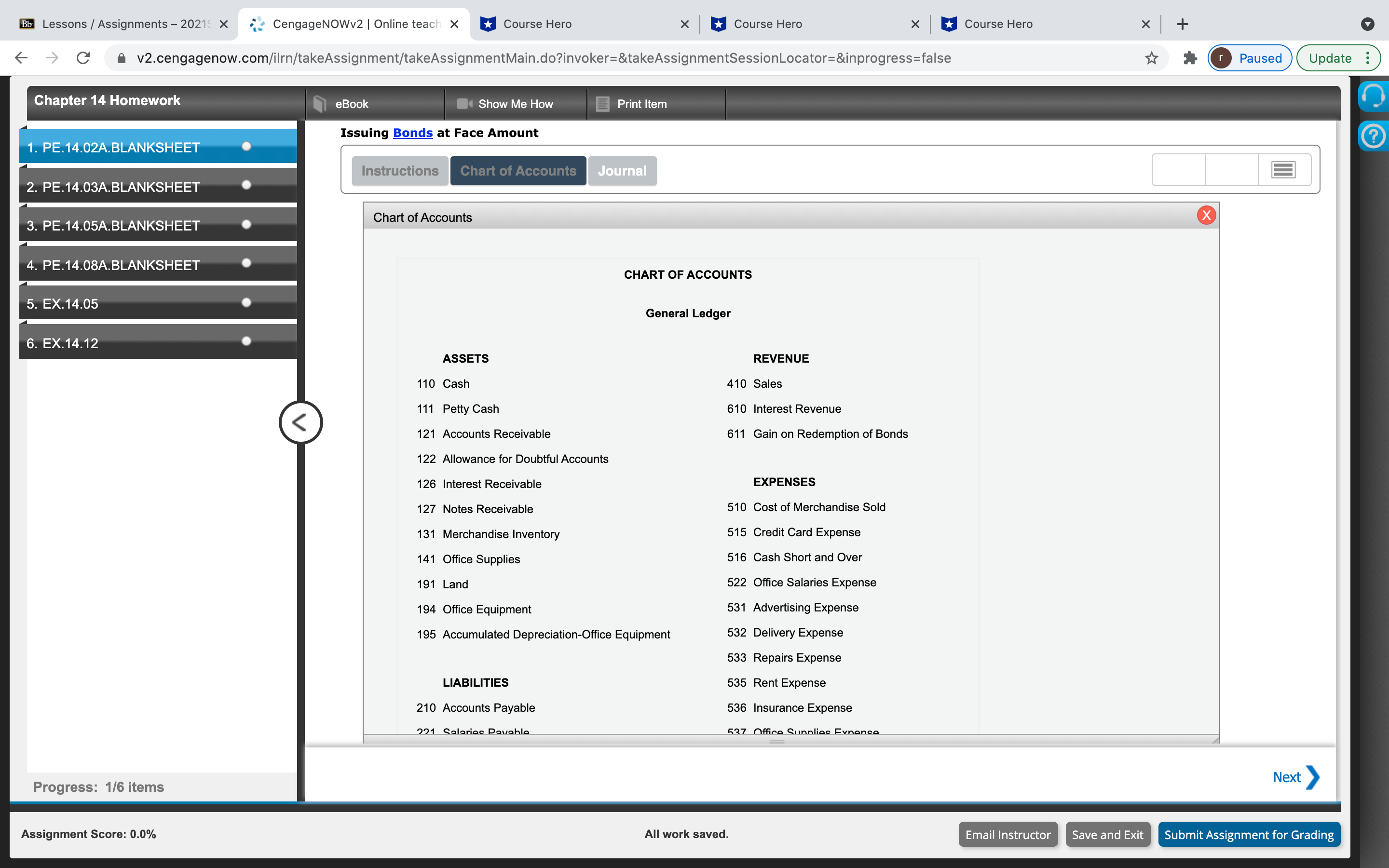1389x868 pixels.
Task: Open the browser extensions puzzle icon
Action: (x=1190, y=58)
